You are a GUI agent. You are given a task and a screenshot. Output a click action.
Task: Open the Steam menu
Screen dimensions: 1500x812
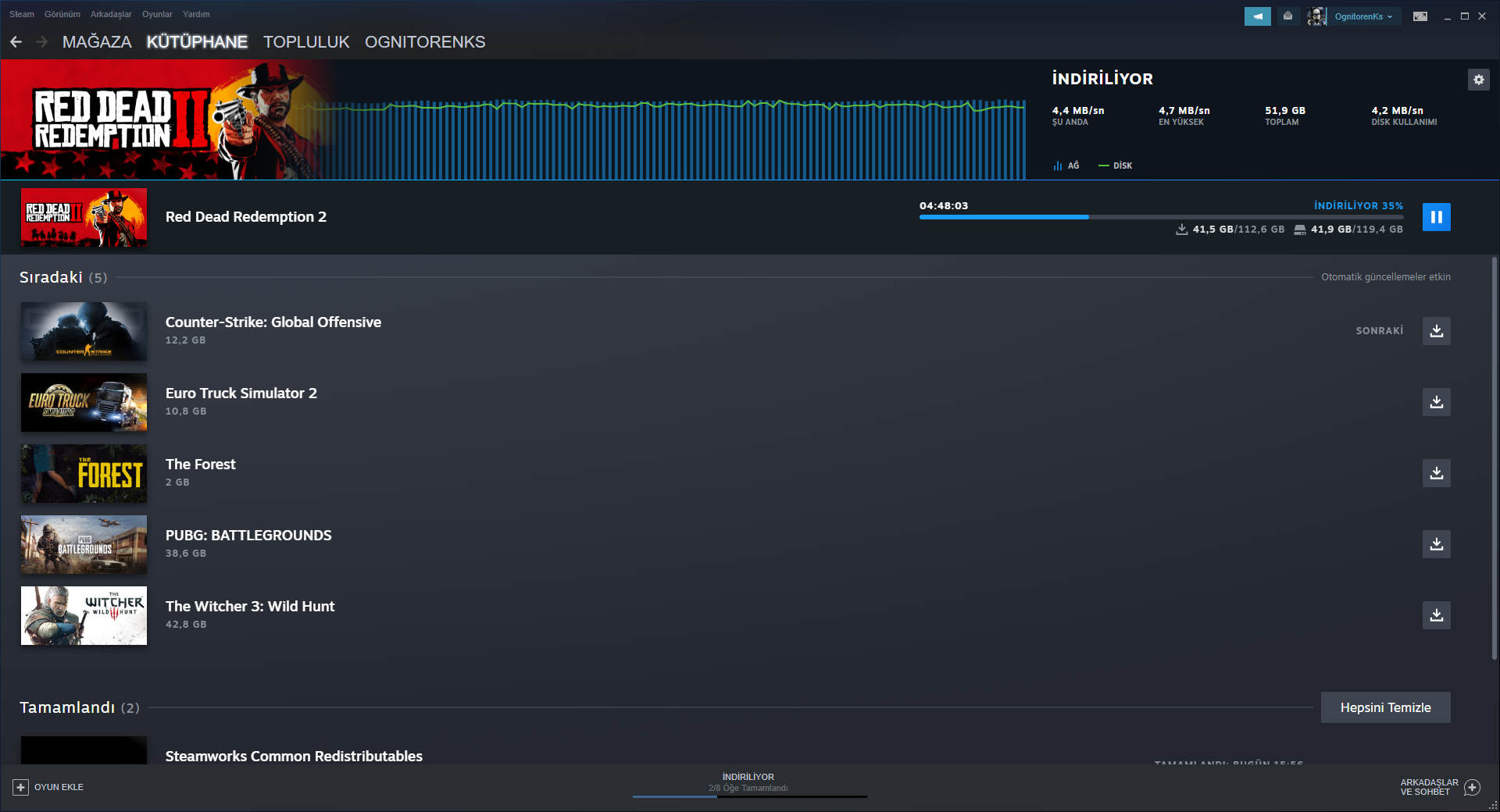22,14
